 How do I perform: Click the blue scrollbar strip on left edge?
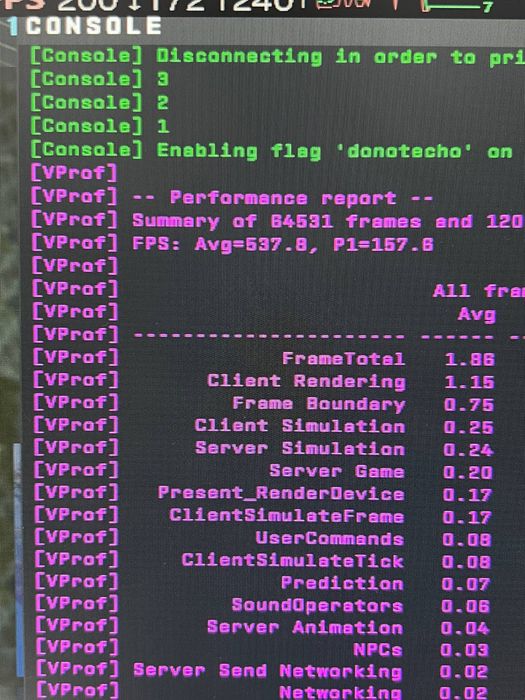[x=18, y=558]
